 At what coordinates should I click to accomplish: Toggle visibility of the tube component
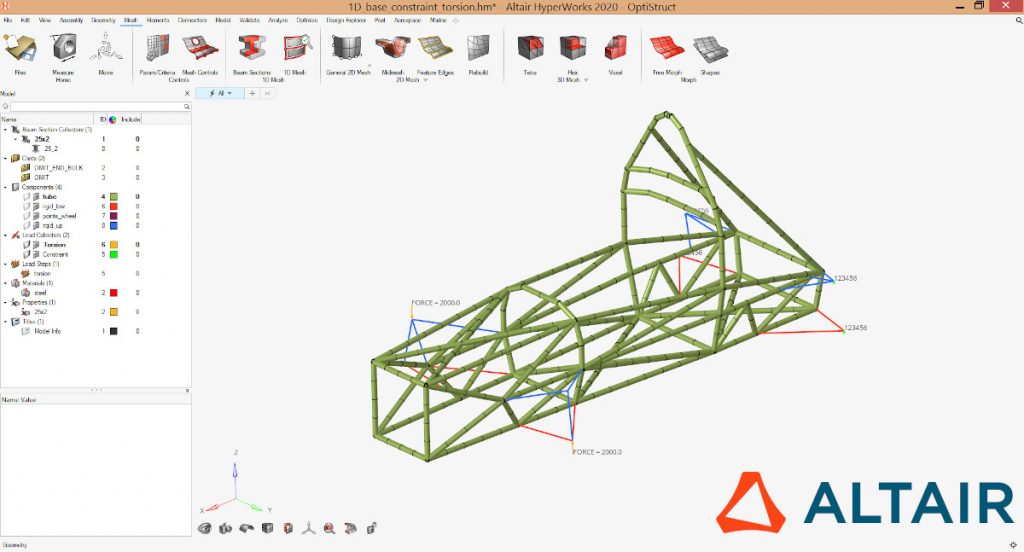click(27, 197)
